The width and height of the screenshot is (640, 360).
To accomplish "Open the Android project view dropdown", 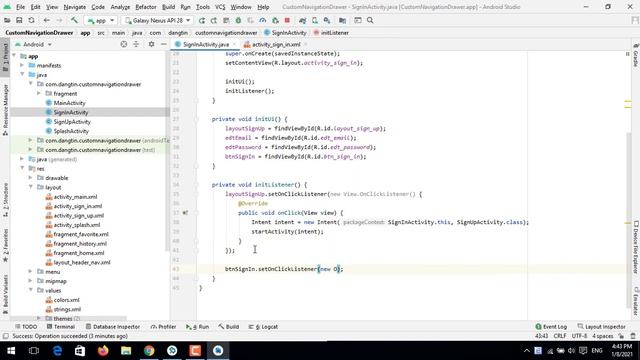I will click(x=33, y=44).
